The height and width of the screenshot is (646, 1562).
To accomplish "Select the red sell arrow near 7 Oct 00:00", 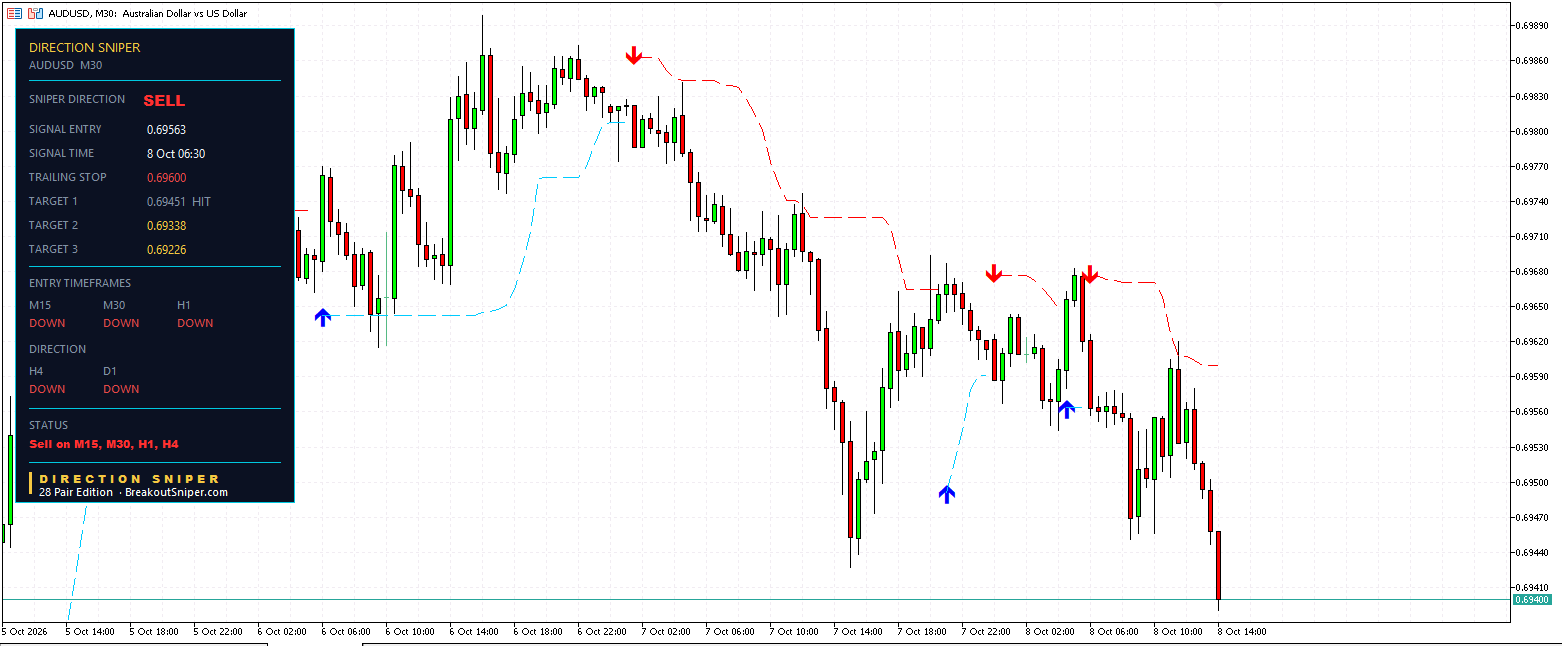I will [x=633, y=55].
